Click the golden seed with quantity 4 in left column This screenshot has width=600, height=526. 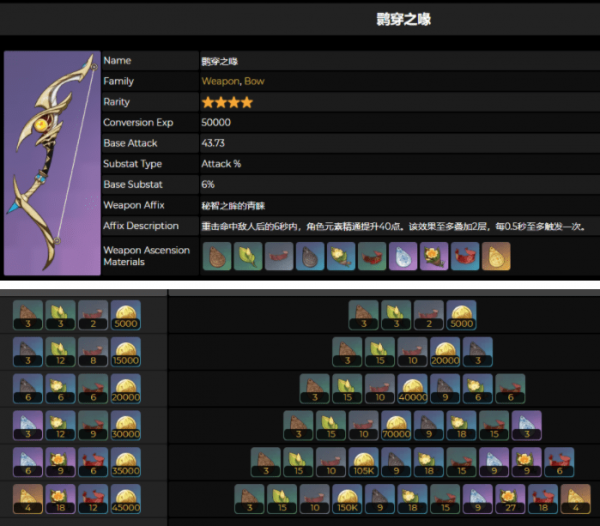point(28,499)
